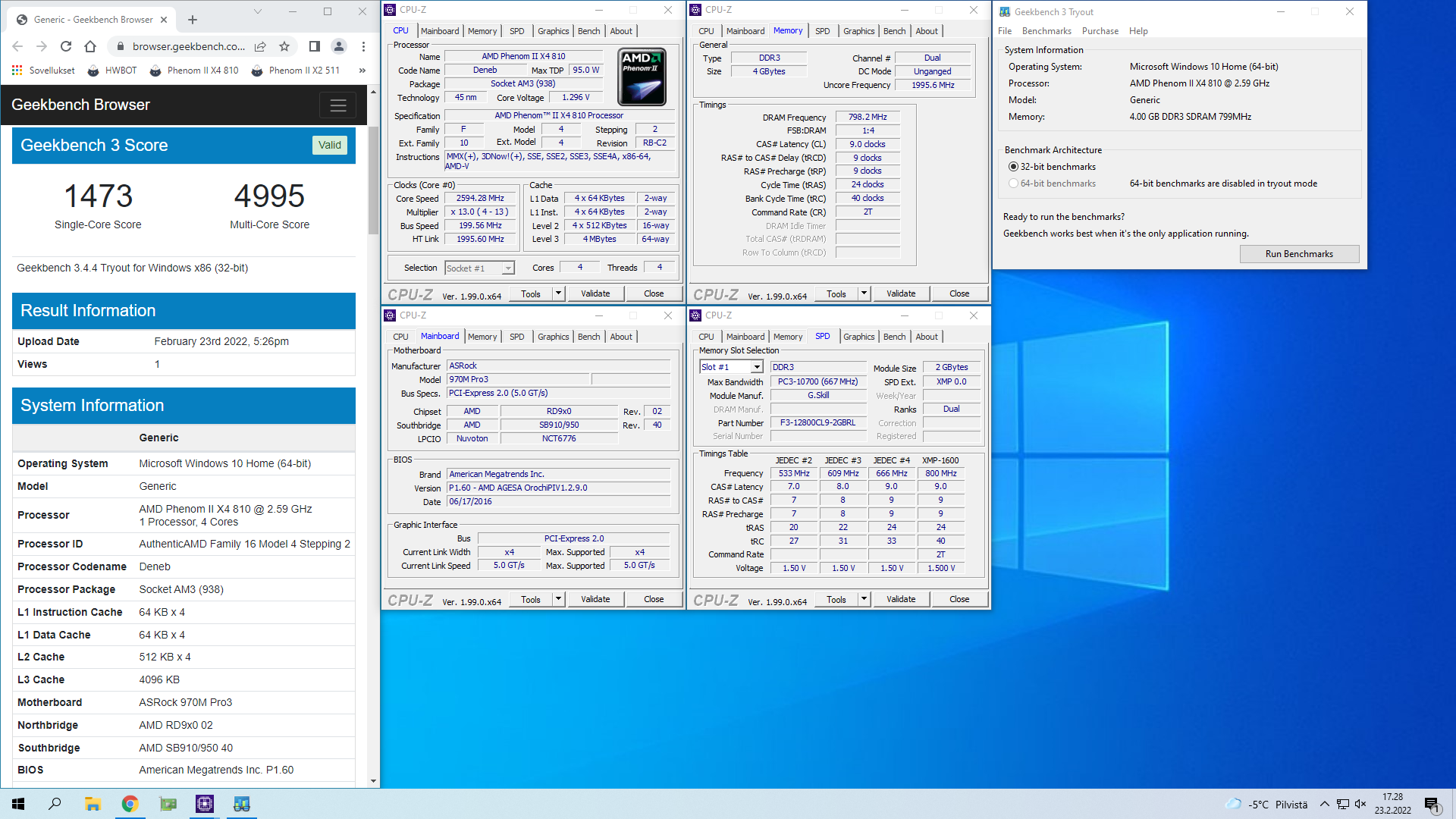Show more bookmarks chevron
Viewport: 1456px width, 819px height.
[x=362, y=71]
